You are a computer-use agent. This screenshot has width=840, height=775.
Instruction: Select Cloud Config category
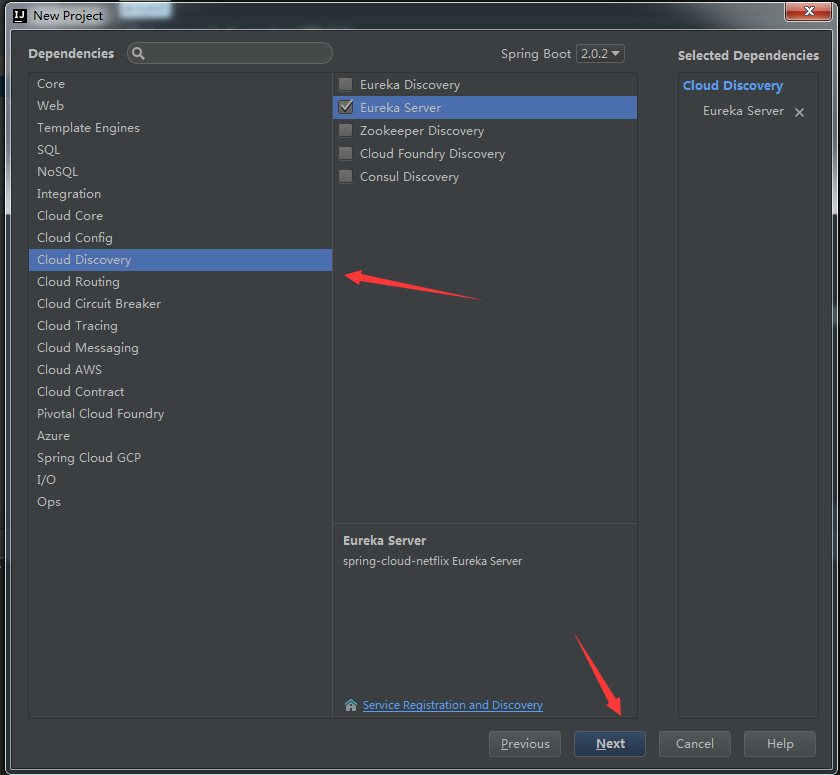pos(181,237)
